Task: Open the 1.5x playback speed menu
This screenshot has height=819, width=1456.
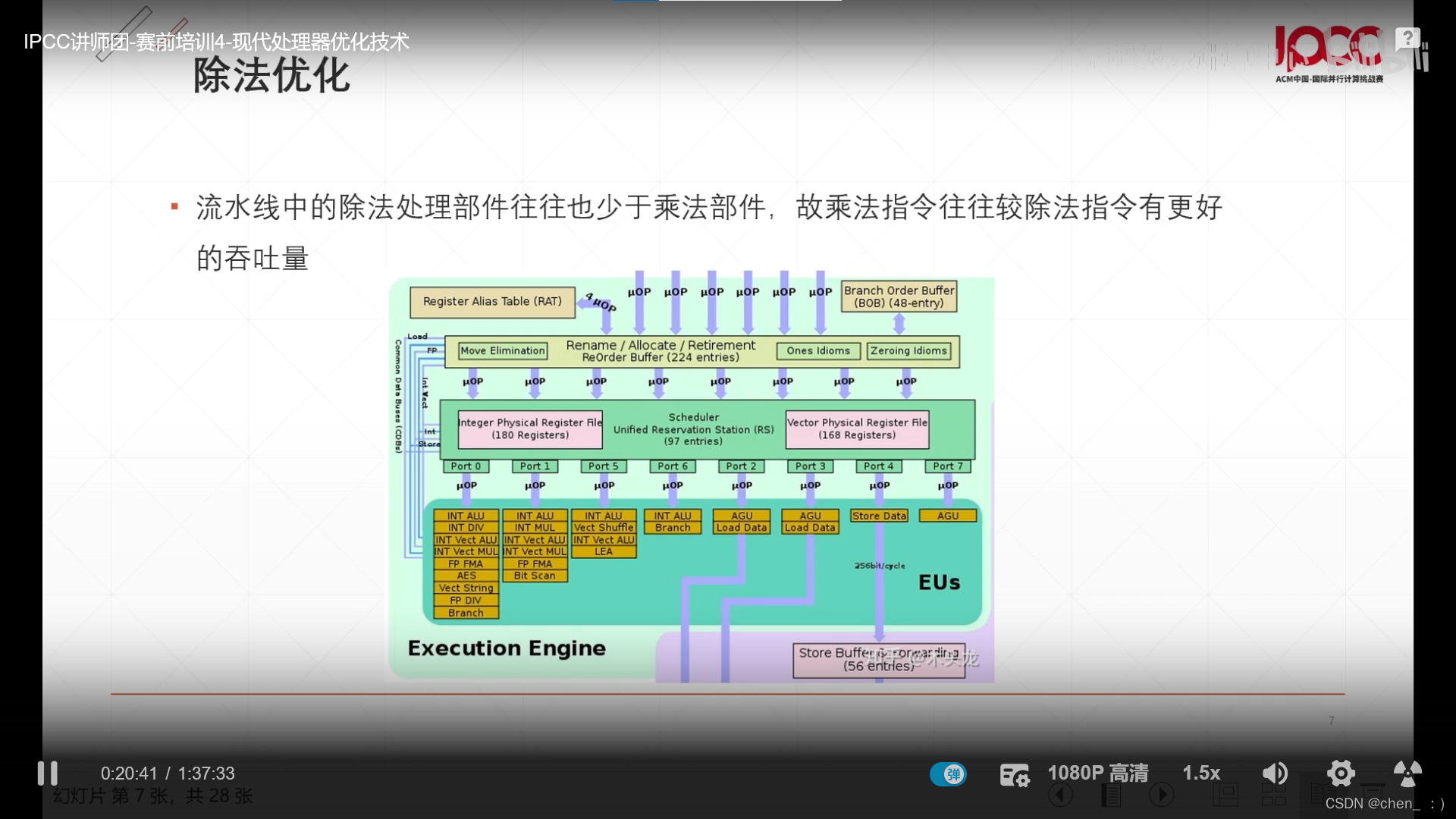Action: [1201, 773]
